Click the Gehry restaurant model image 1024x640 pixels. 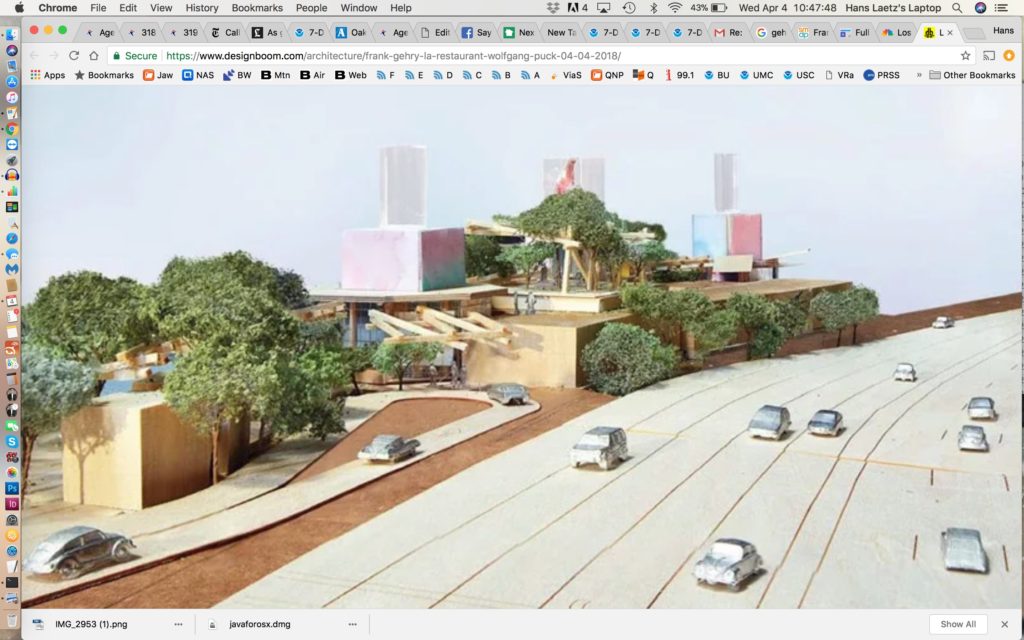[x=522, y=347]
